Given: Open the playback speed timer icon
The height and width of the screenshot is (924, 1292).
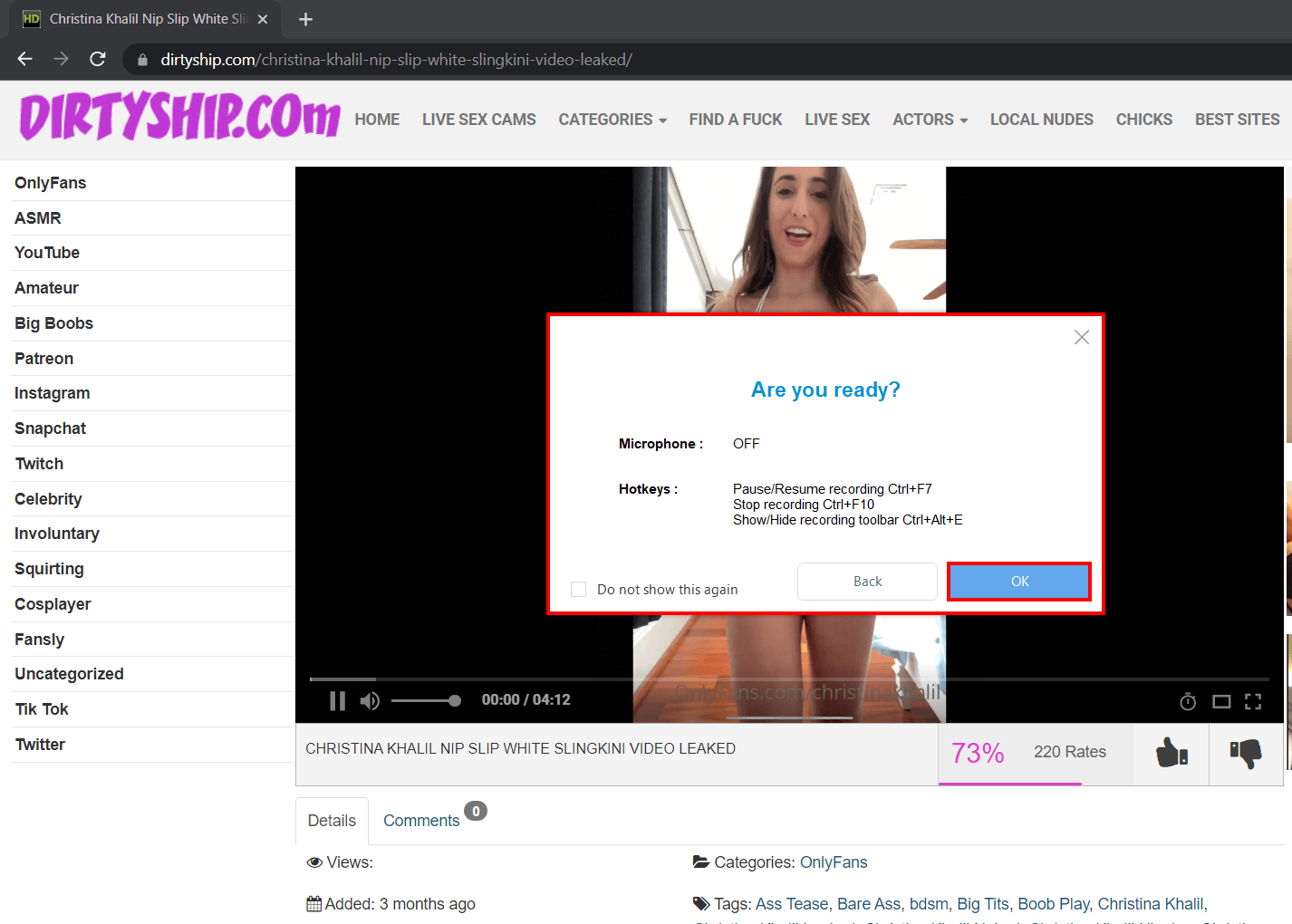Looking at the screenshot, I should click(1188, 701).
